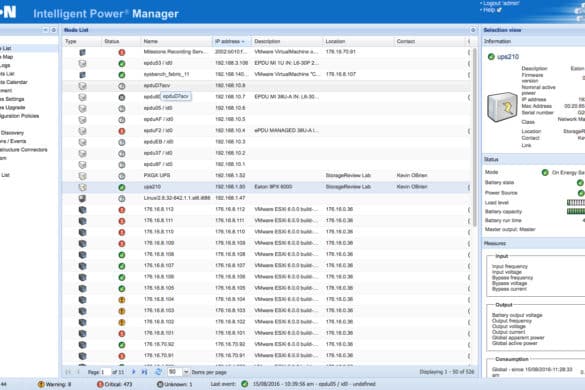Click the refresh icon in the pagination bar
Screen dimensions: 585x390
coord(158,372)
